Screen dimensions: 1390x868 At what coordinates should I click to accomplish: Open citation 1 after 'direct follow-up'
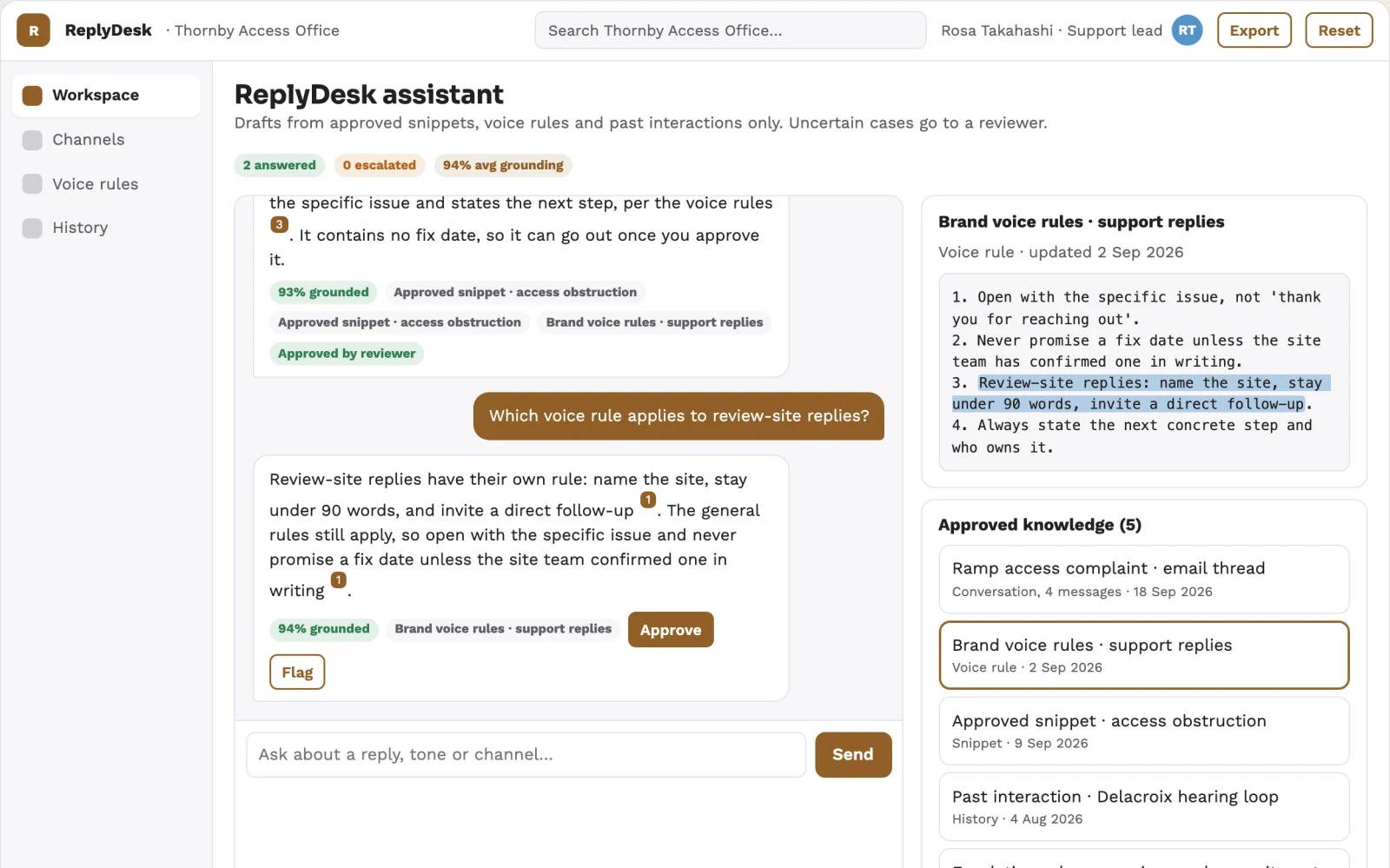click(x=648, y=500)
